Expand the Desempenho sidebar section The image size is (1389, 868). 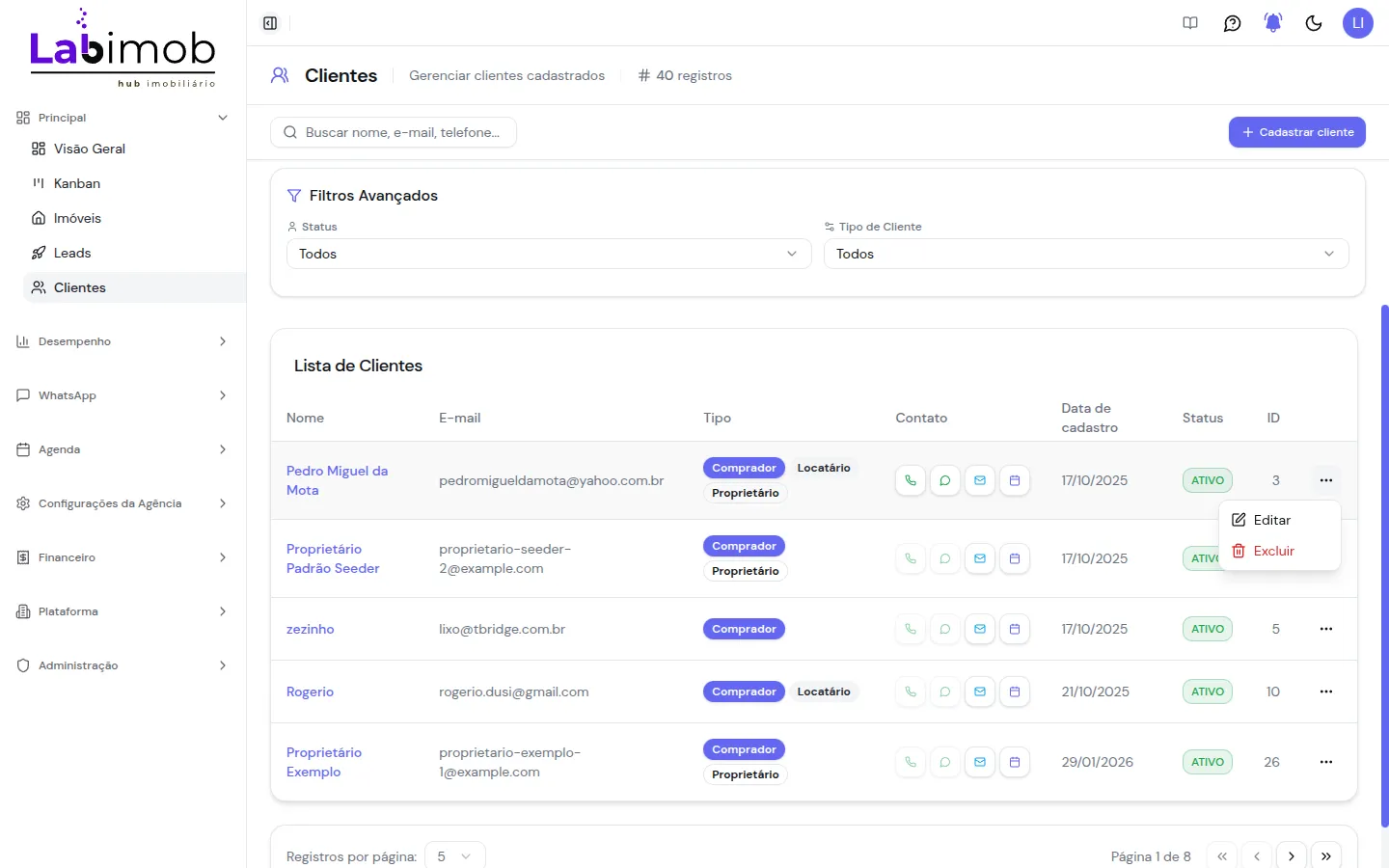coord(123,341)
